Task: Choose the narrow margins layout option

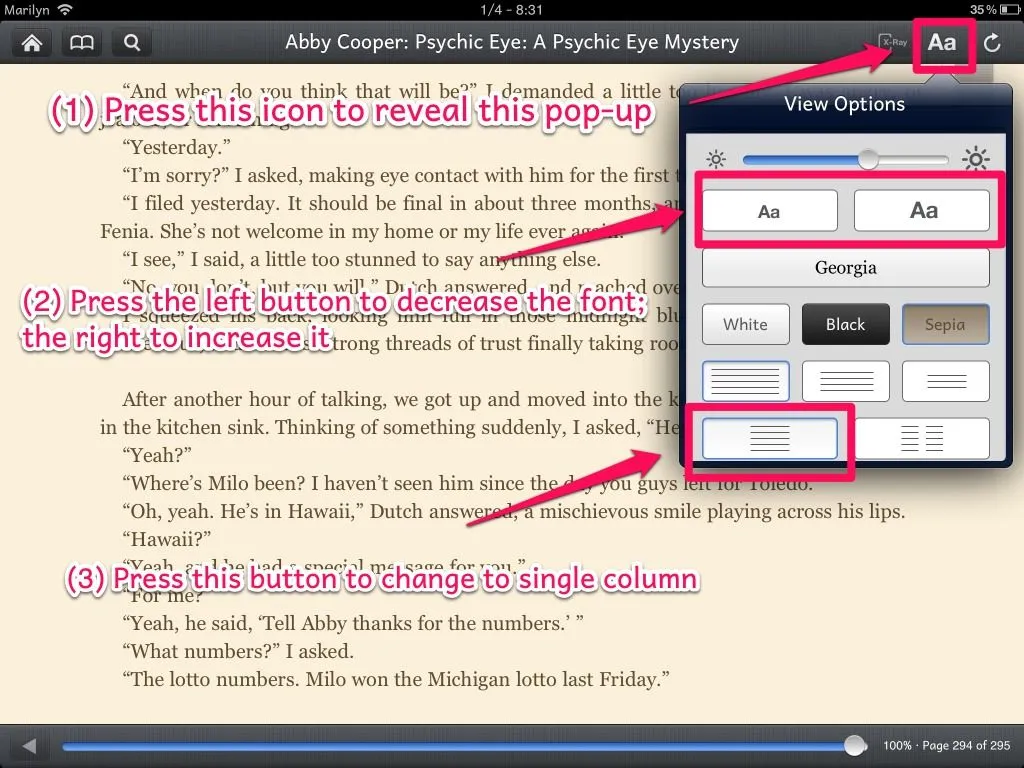Action: tap(745, 382)
